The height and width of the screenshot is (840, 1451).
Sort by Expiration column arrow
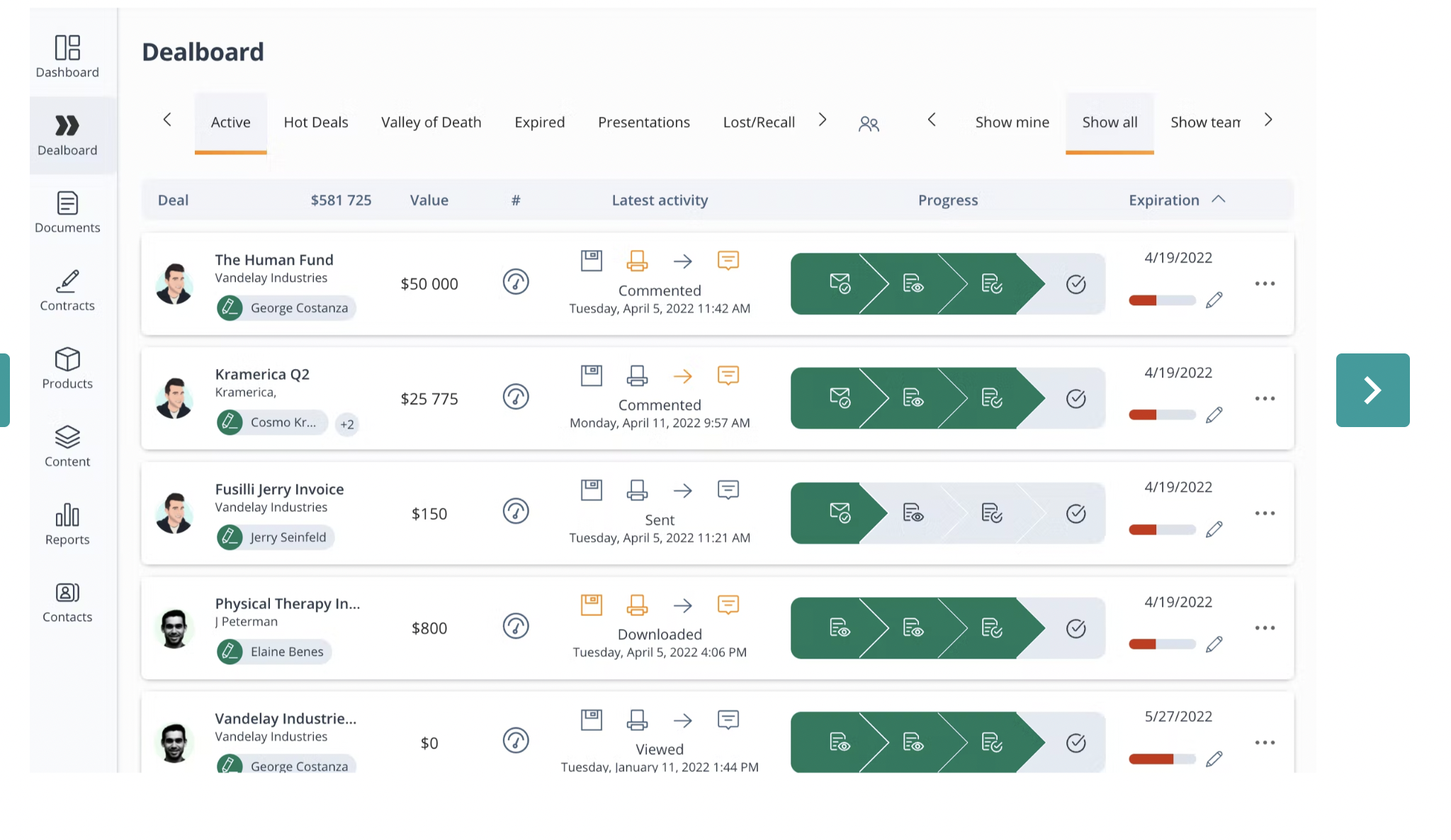click(x=1219, y=199)
